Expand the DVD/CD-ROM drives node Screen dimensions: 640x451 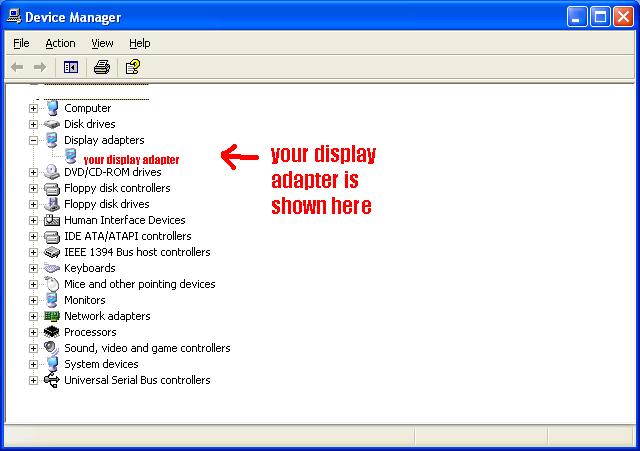(x=33, y=172)
